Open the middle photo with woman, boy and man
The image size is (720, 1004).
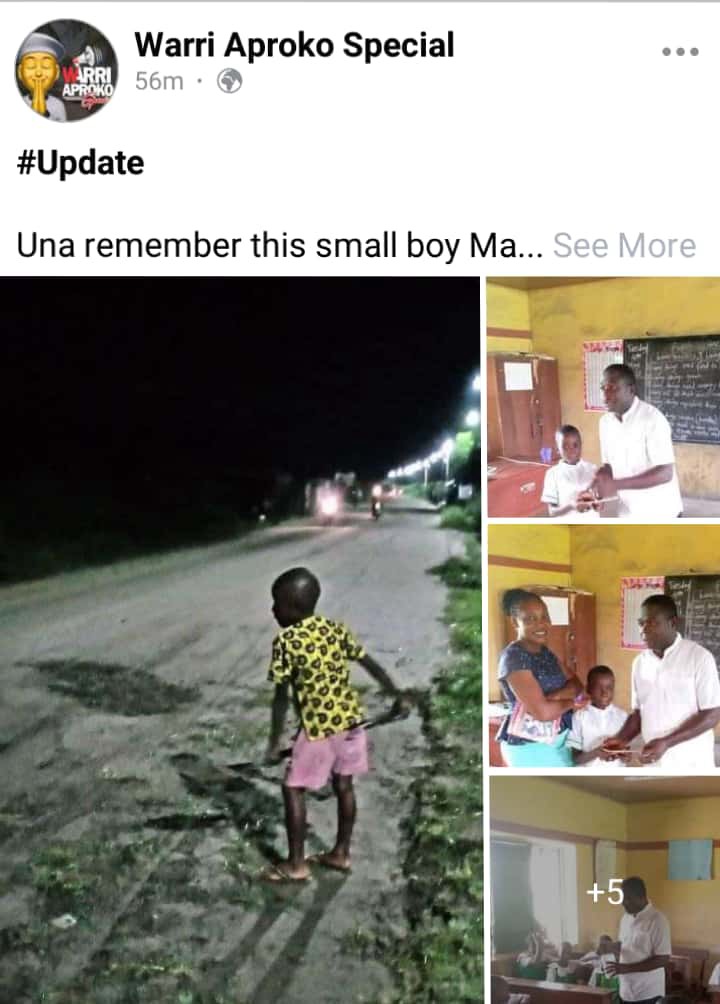[x=603, y=646]
